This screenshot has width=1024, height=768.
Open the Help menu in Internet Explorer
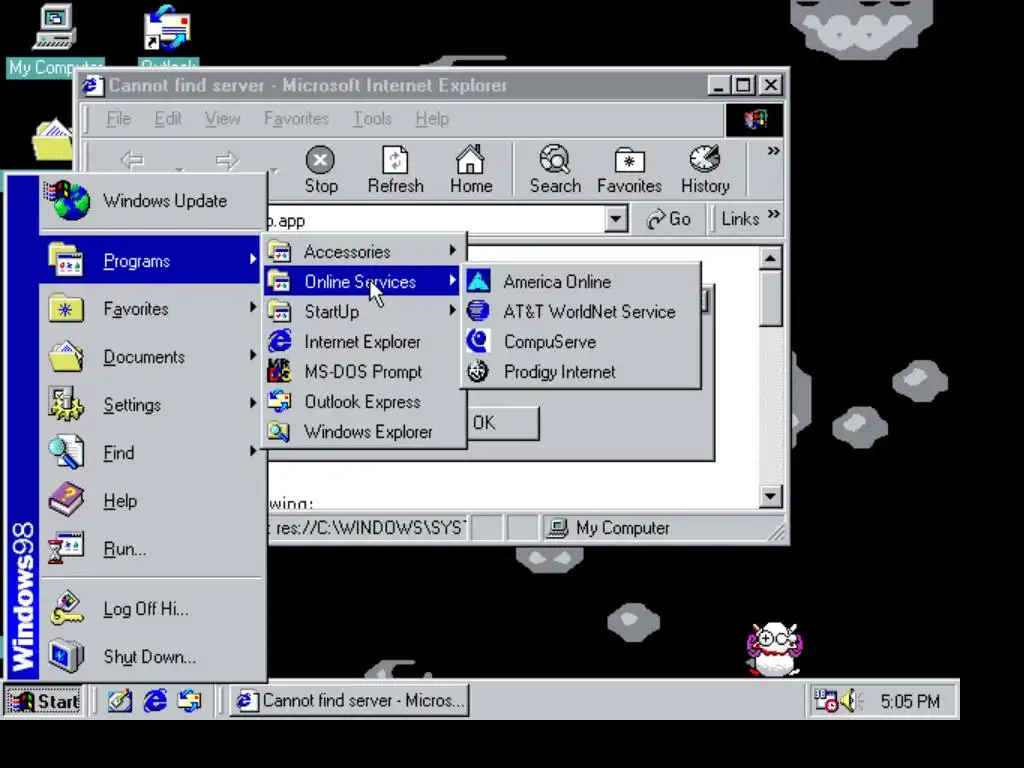[432, 119]
